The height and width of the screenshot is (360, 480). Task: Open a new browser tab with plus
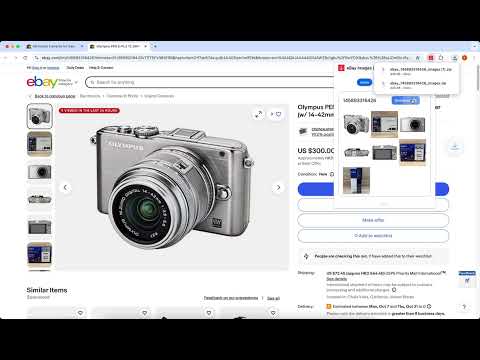click(x=155, y=46)
